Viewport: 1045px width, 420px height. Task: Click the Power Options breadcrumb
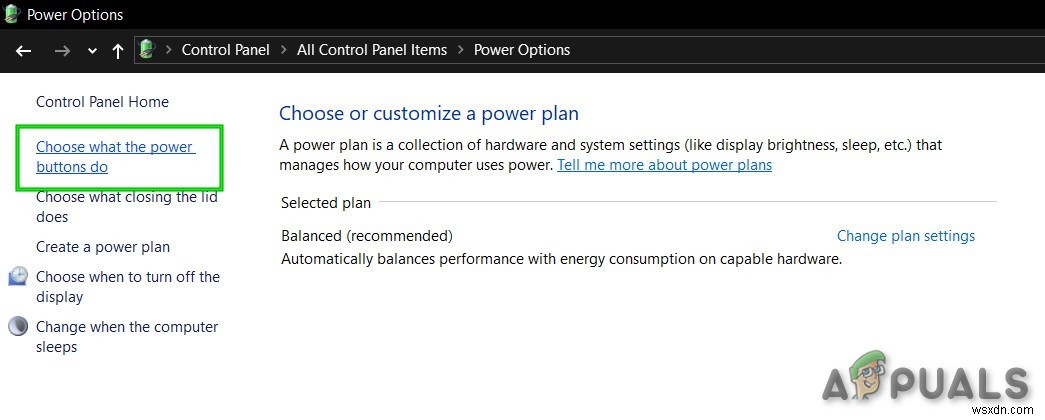521,50
